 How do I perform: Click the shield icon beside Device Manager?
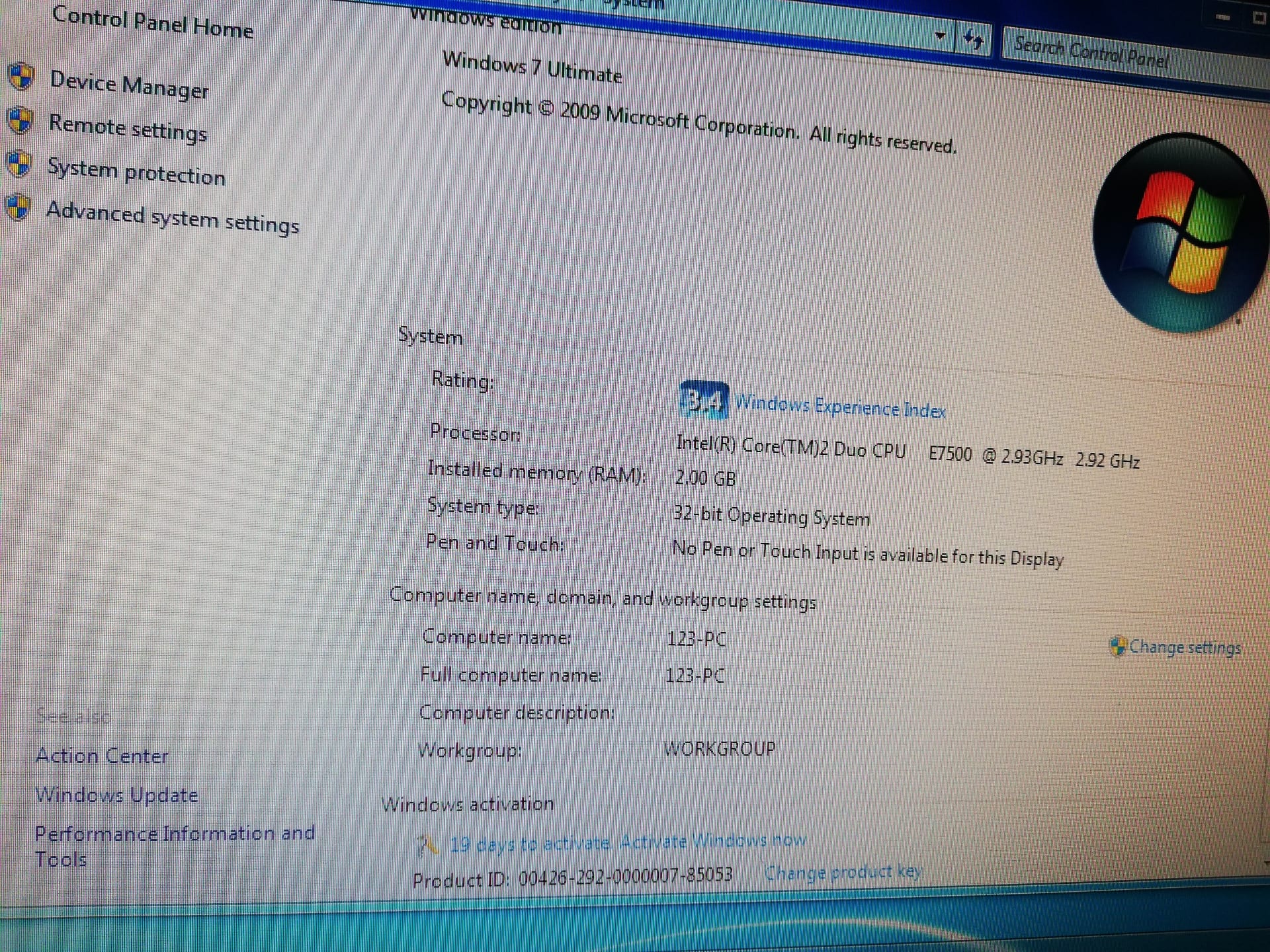coord(21,76)
